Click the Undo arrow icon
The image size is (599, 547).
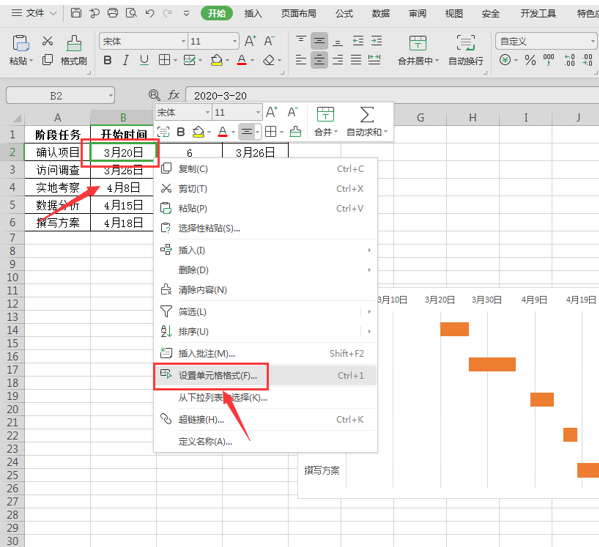[x=149, y=13]
